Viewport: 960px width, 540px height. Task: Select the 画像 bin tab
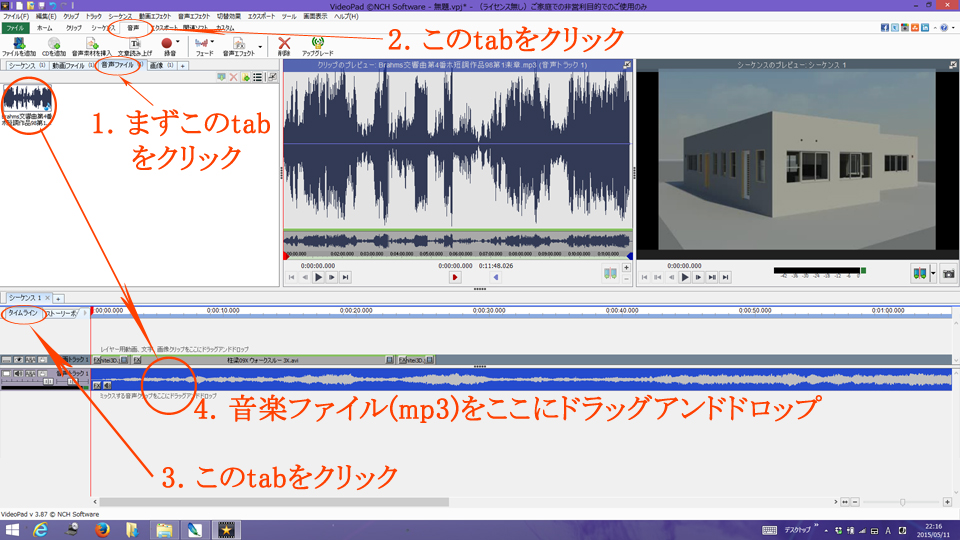click(x=162, y=66)
